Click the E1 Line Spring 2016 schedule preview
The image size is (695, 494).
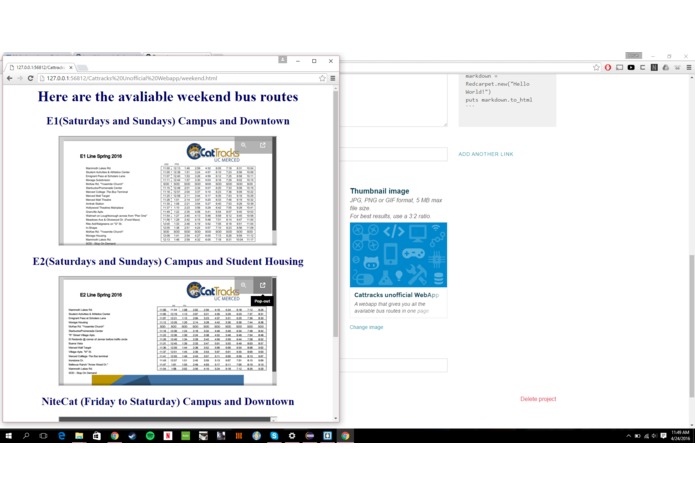168,191
